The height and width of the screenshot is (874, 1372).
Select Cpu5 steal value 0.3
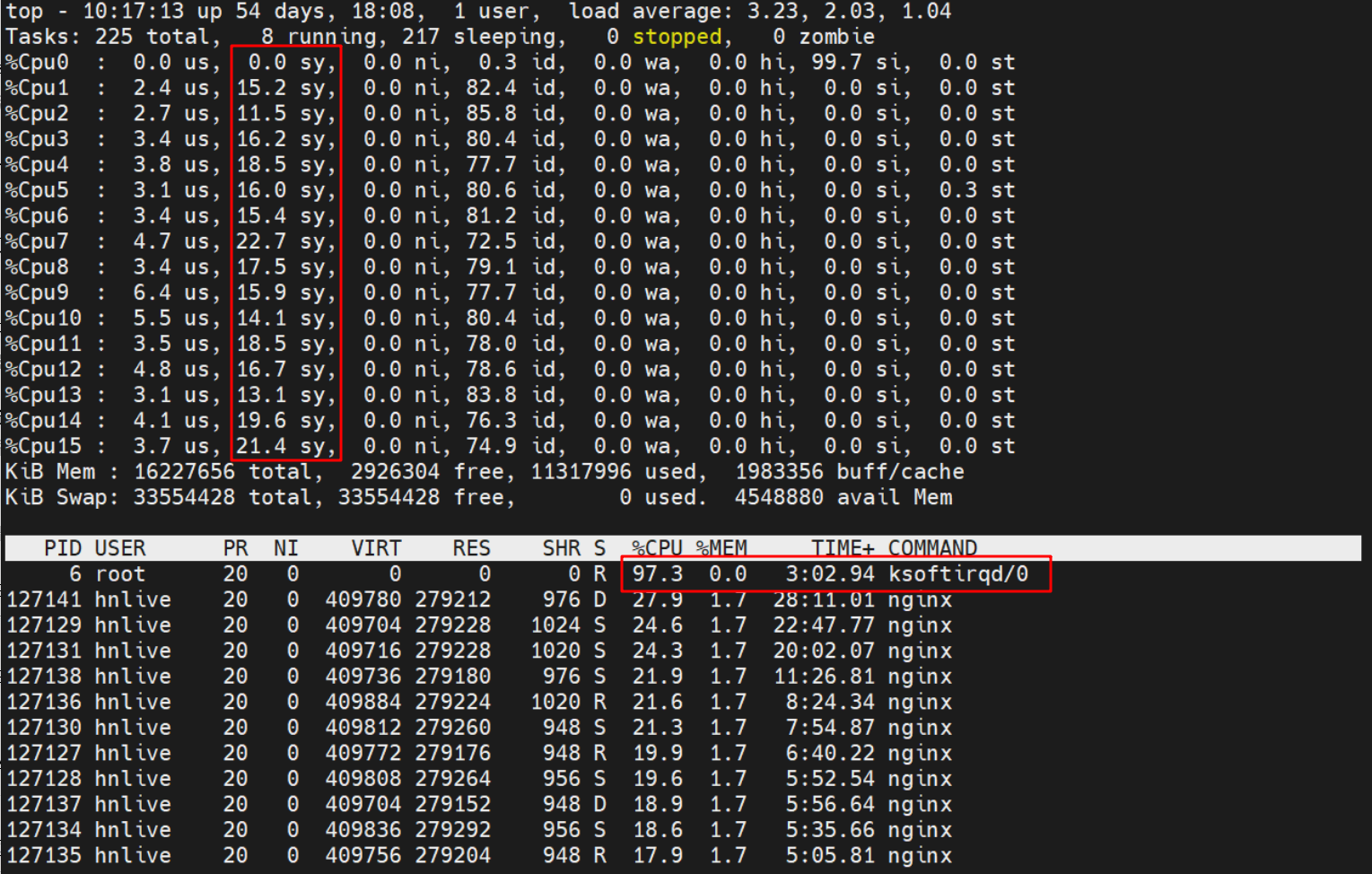(958, 190)
